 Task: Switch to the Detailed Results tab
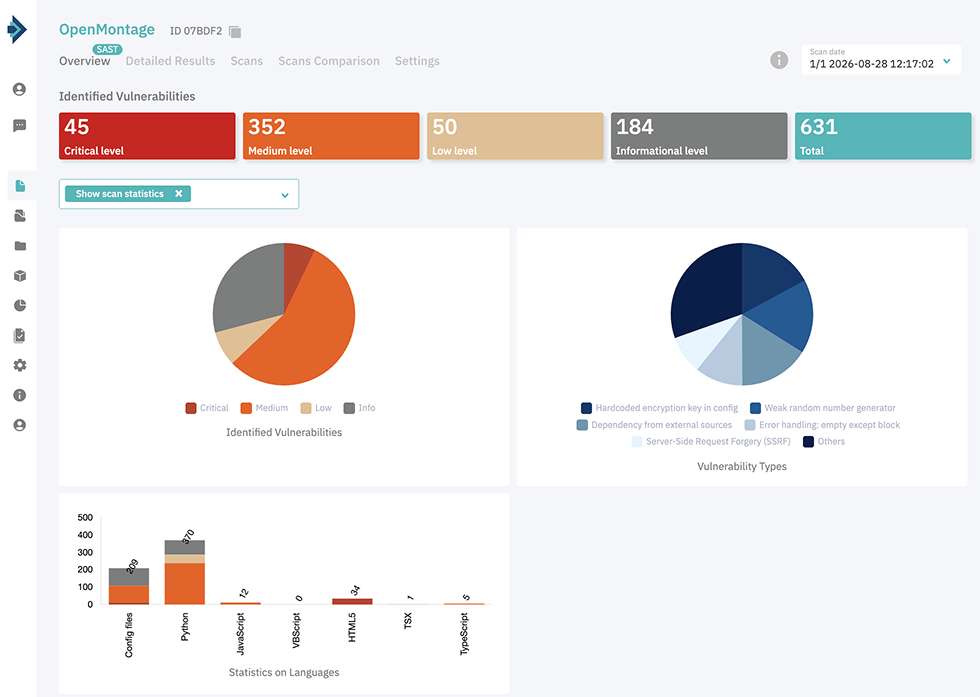170,61
